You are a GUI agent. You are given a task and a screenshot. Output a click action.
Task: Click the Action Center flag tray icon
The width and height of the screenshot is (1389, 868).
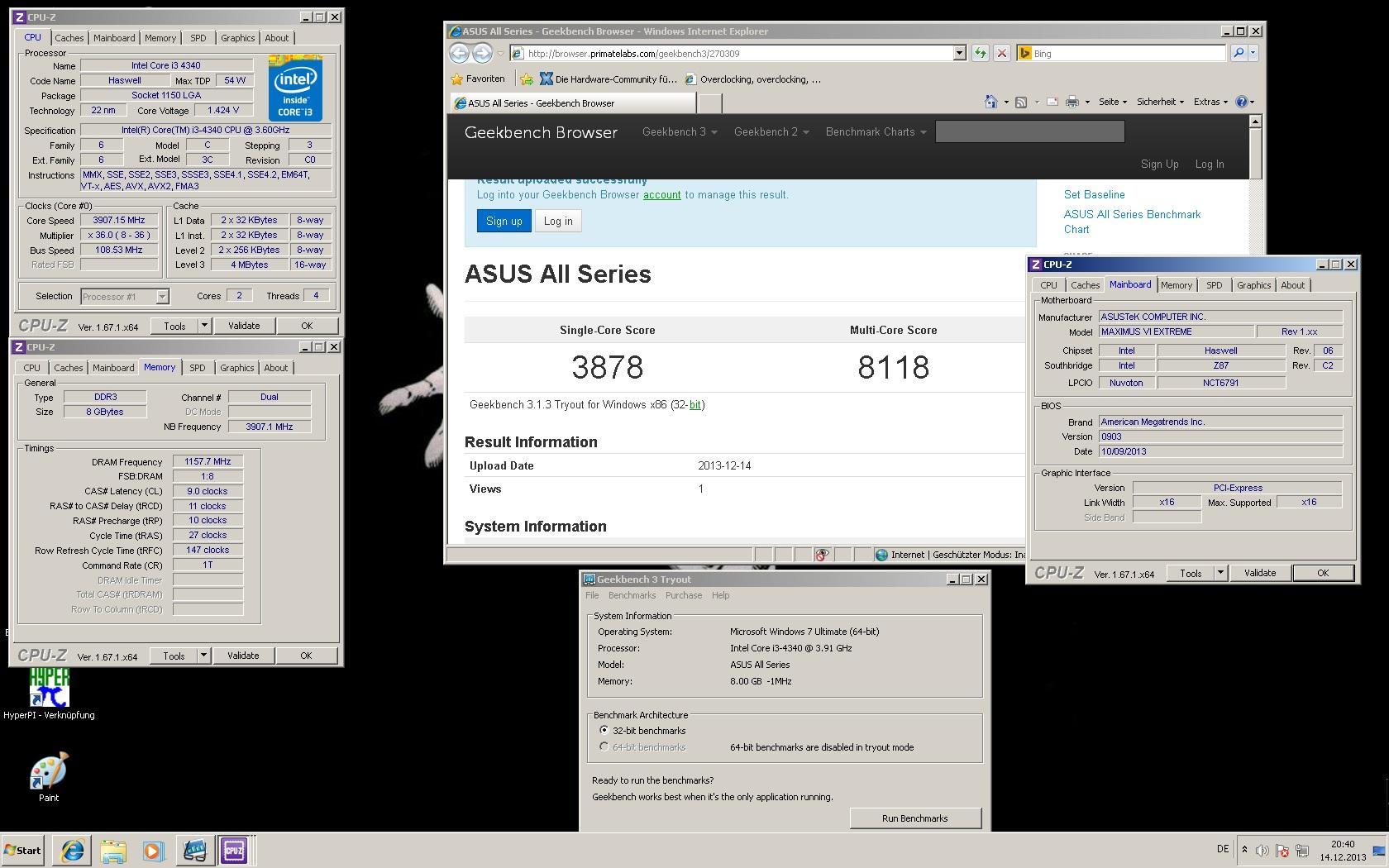click(x=1282, y=851)
